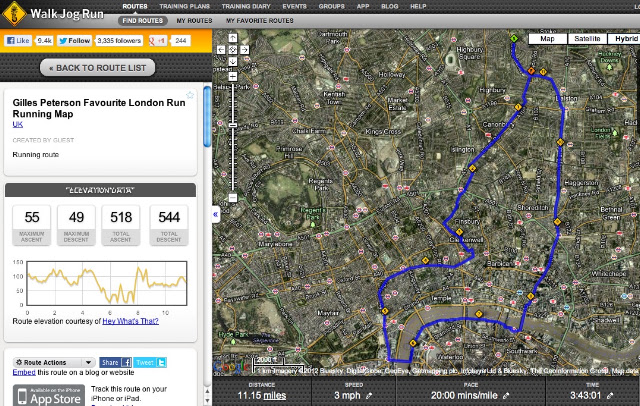
Task: Click the Embed link
Action: [24, 372]
